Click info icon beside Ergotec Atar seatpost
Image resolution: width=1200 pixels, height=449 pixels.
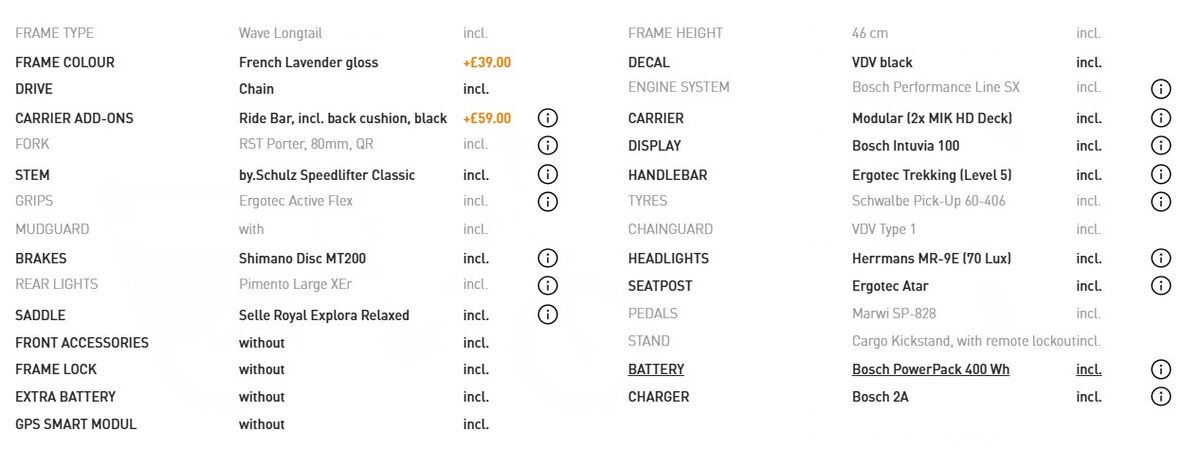point(1161,286)
